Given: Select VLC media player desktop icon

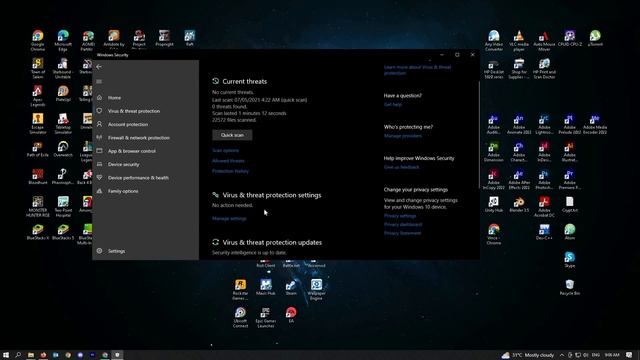Looking at the screenshot, I should coord(519,40).
